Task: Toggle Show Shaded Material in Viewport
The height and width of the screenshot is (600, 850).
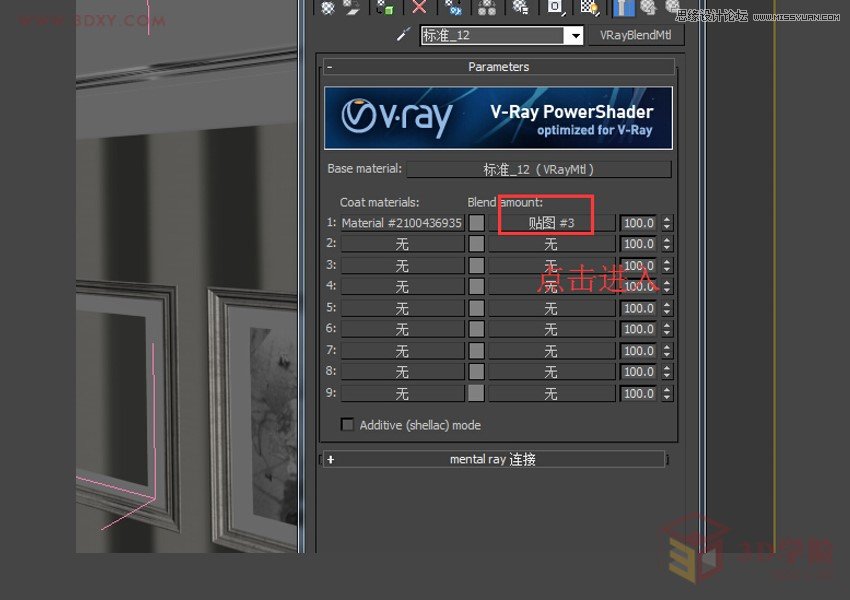Action: pyautogui.click(x=587, y=8)
